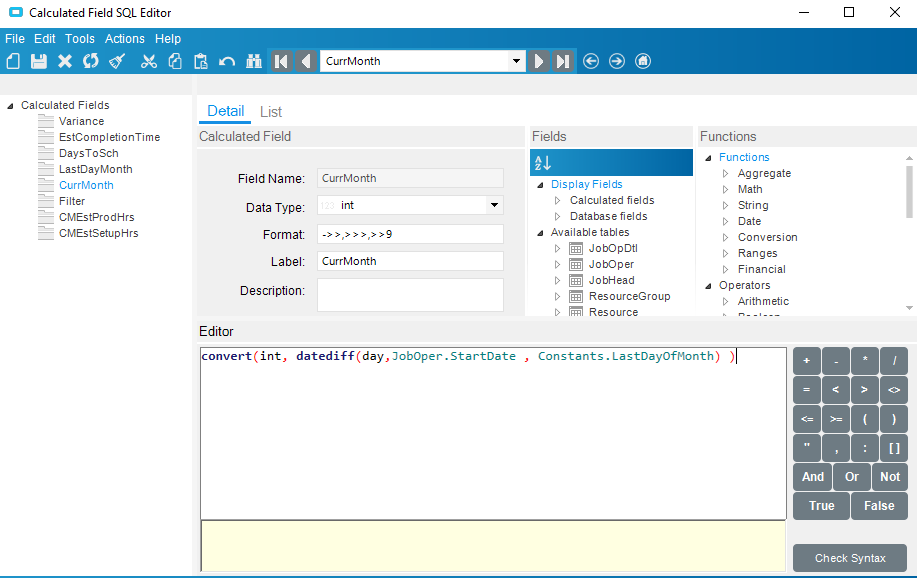Open the Tools menu
Viewport: 917px width, 578px height.
tap(80, 39)
